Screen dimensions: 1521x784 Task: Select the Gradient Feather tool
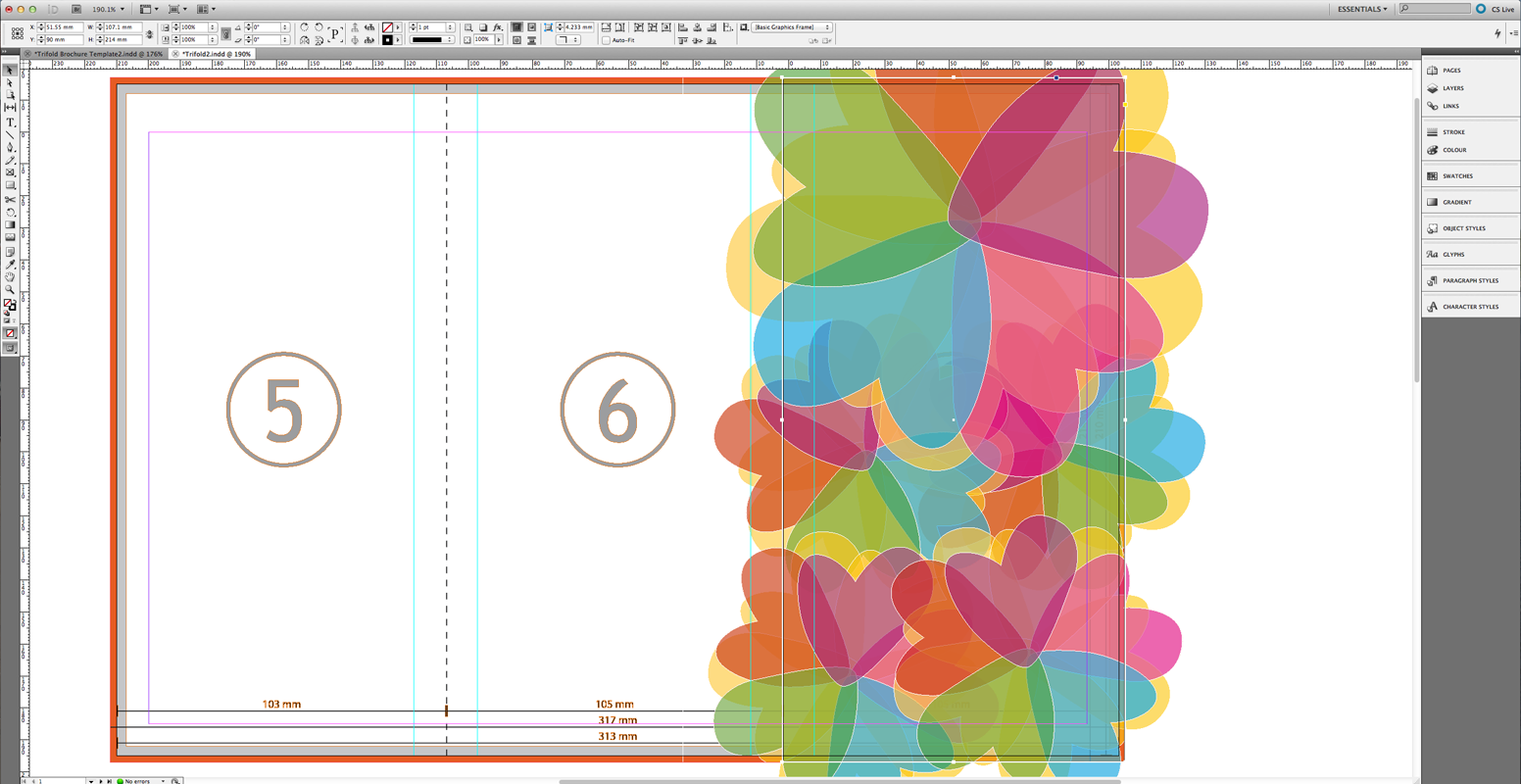point(10,237)
